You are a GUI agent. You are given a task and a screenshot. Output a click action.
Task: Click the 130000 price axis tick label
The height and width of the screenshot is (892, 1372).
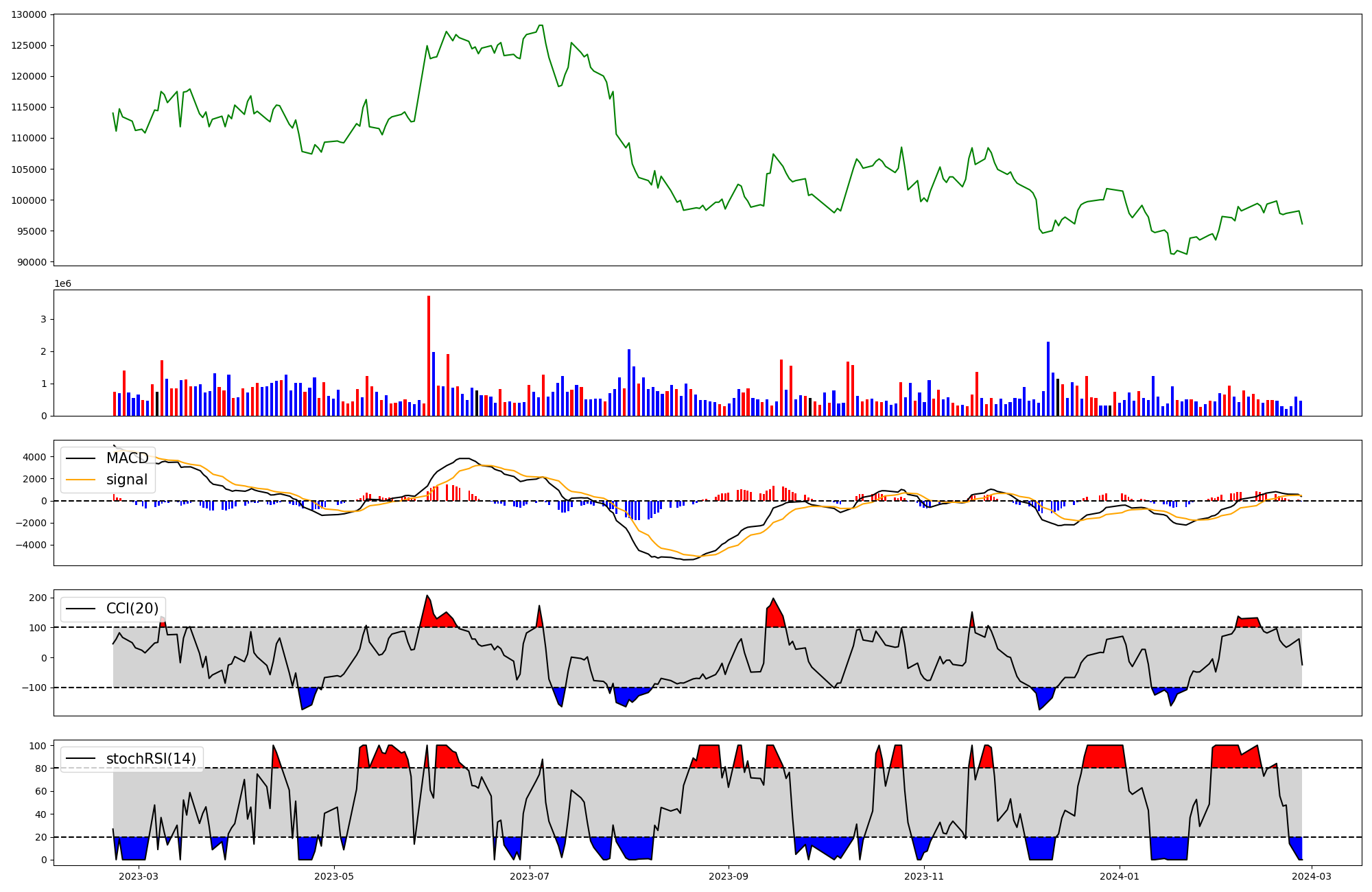29,14
